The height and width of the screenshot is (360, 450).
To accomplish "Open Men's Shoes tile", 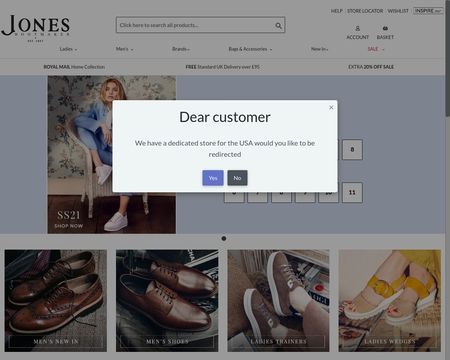I will [167, 301].
